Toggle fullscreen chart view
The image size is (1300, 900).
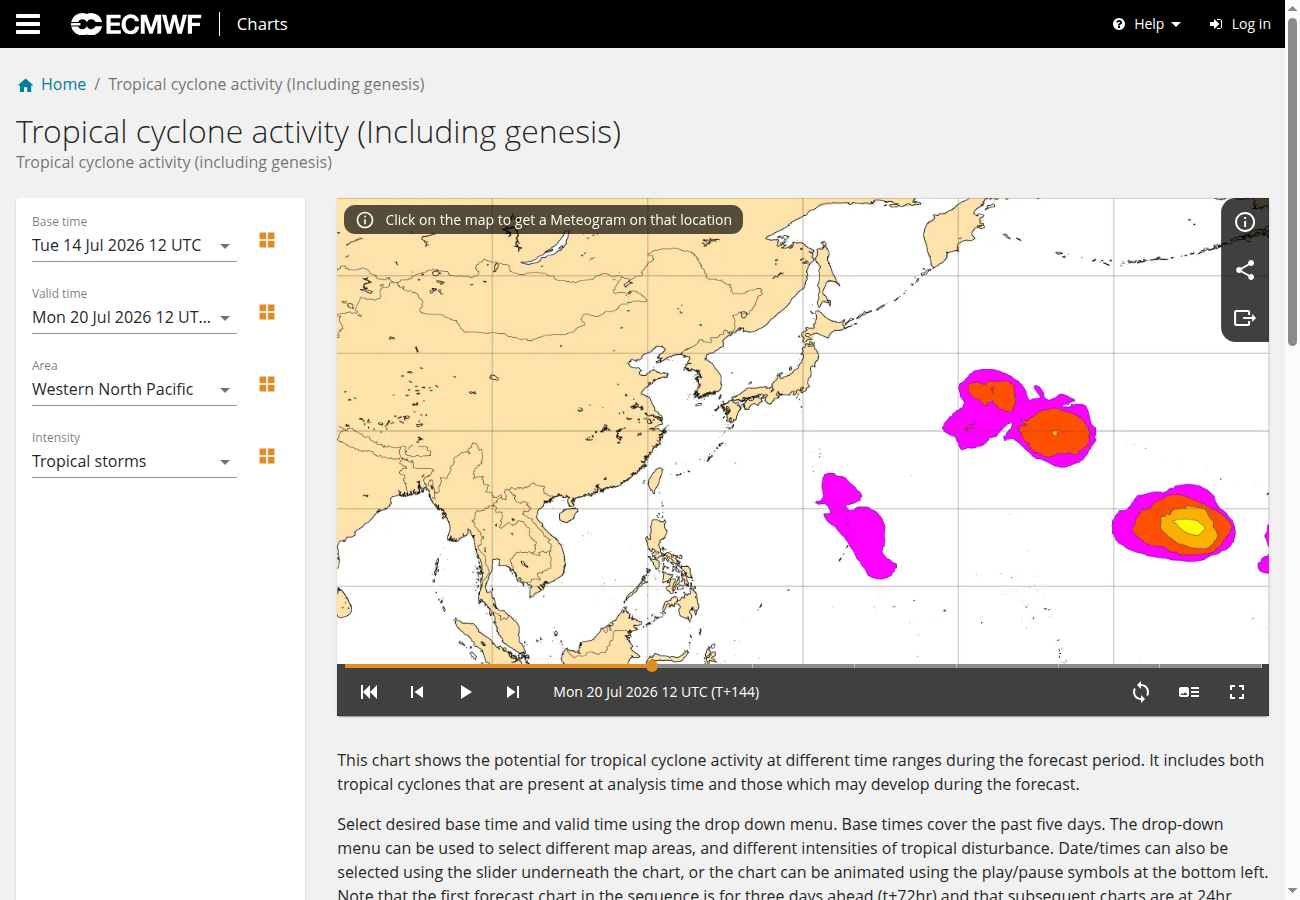pyautogui.click(x=1237, y=692)
